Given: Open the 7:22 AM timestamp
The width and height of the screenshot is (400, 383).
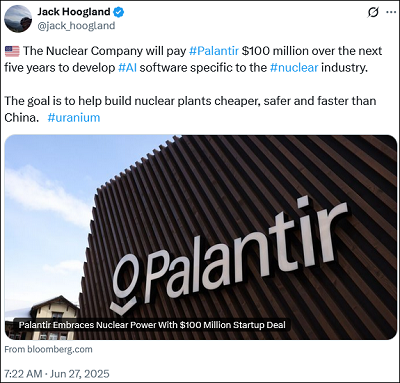Looking at the screenshot, I should [23, 374].
